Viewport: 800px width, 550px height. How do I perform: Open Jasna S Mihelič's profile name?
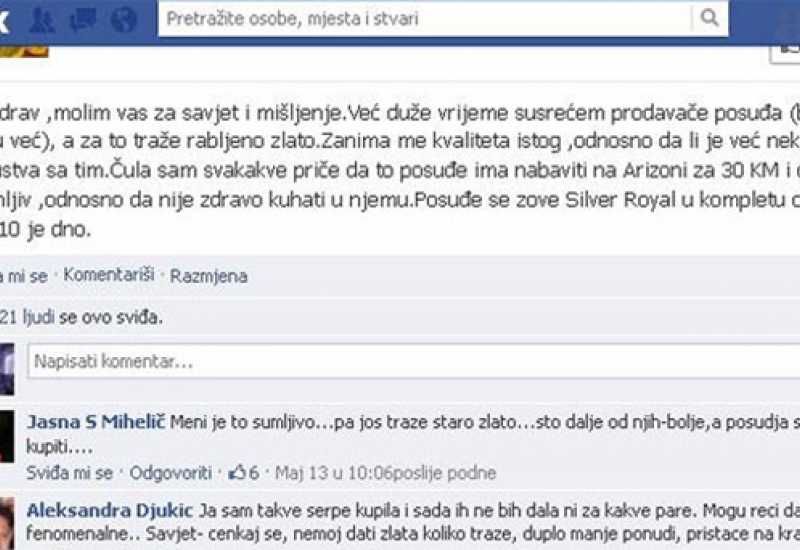coord(96,422)
